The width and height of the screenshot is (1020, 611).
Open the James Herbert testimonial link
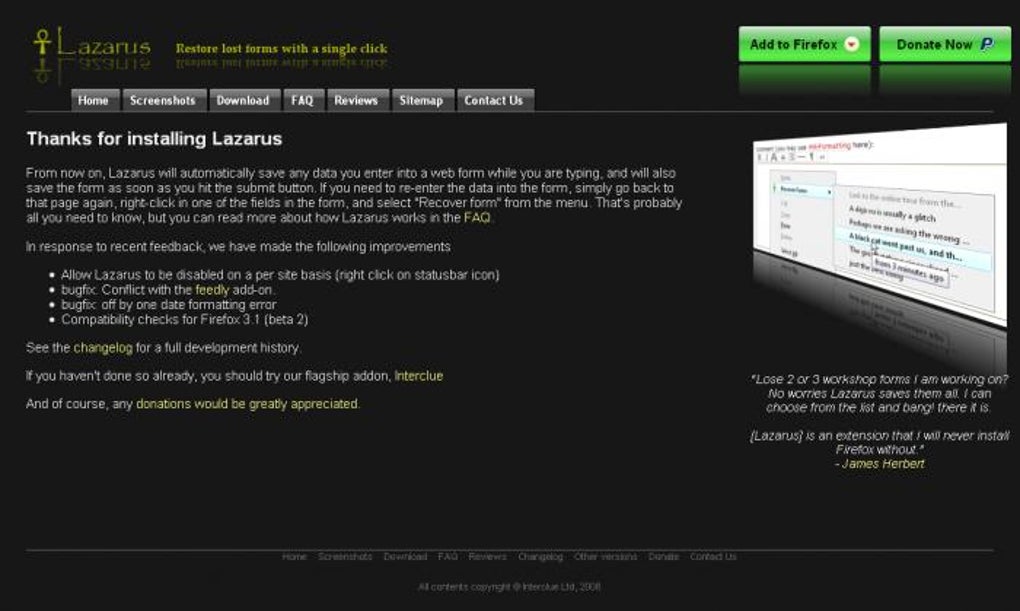883,464
